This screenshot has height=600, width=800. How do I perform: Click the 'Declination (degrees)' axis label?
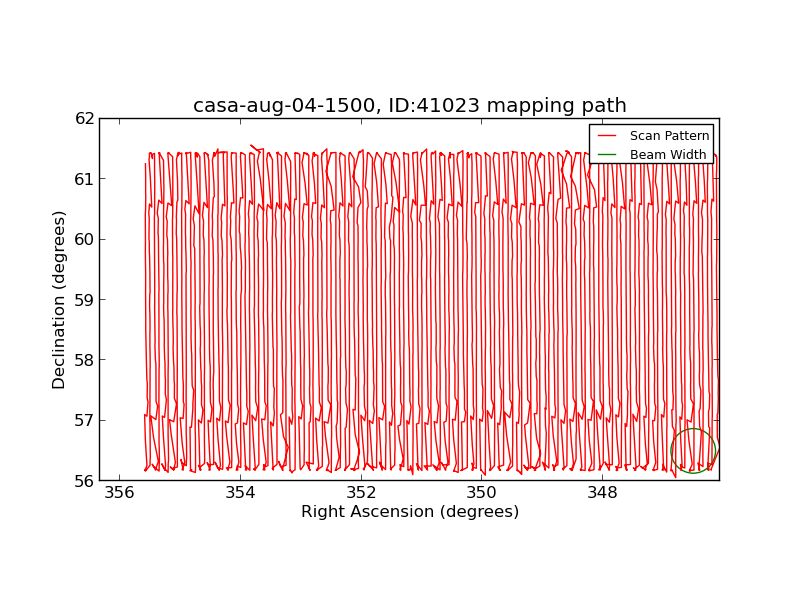[x=59, y=300]
